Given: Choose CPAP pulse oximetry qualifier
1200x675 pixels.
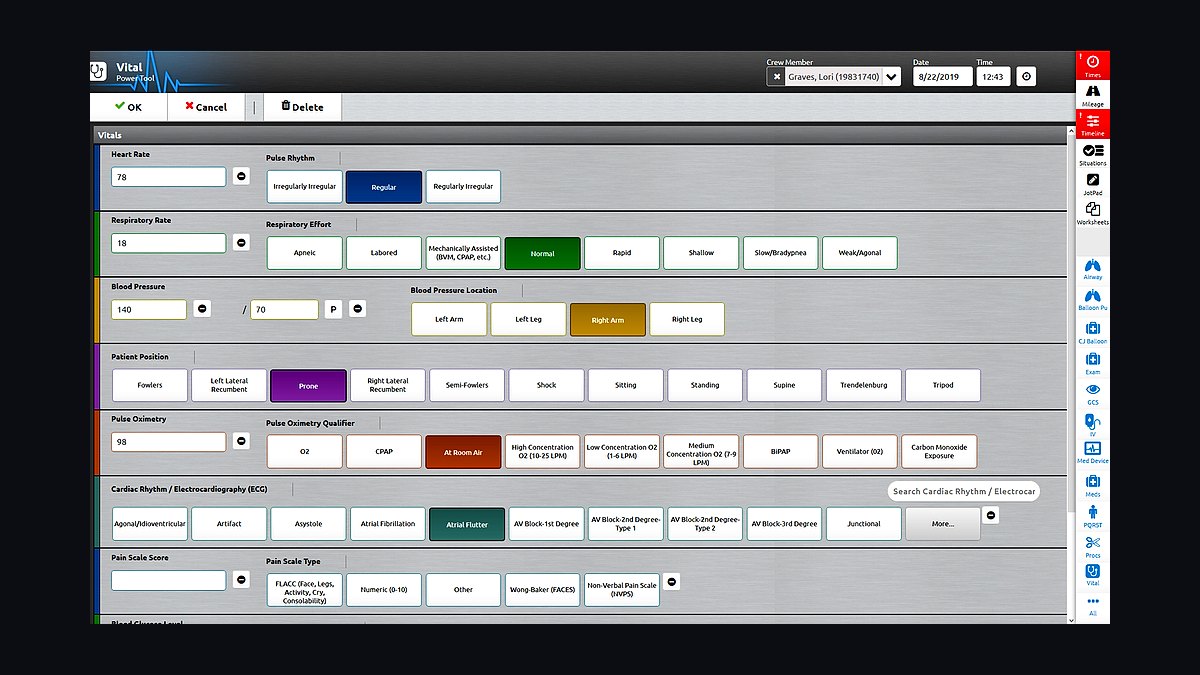Looking at the screenshot, I should (x=384, y=452).
